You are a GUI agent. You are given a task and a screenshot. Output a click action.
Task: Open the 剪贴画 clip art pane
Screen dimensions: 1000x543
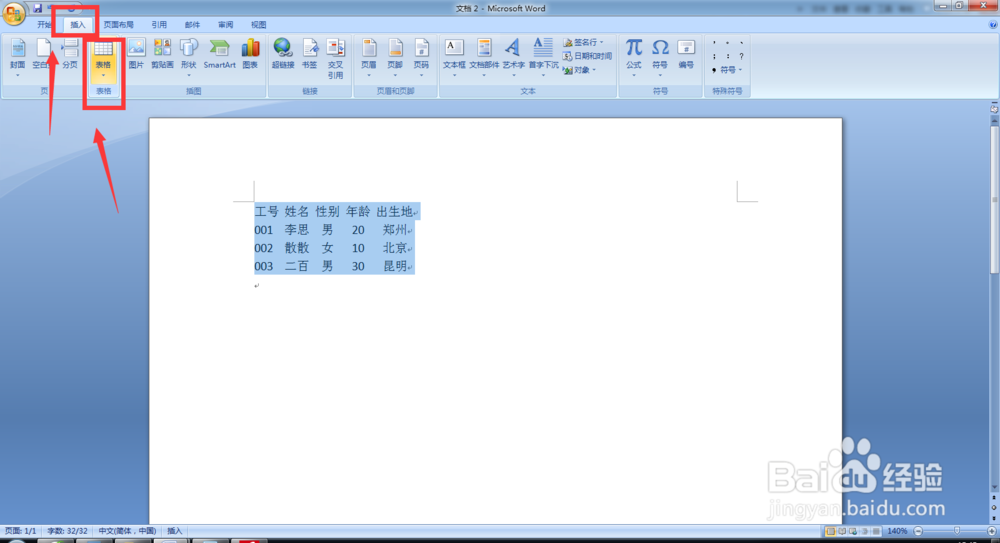click(162, 55)
